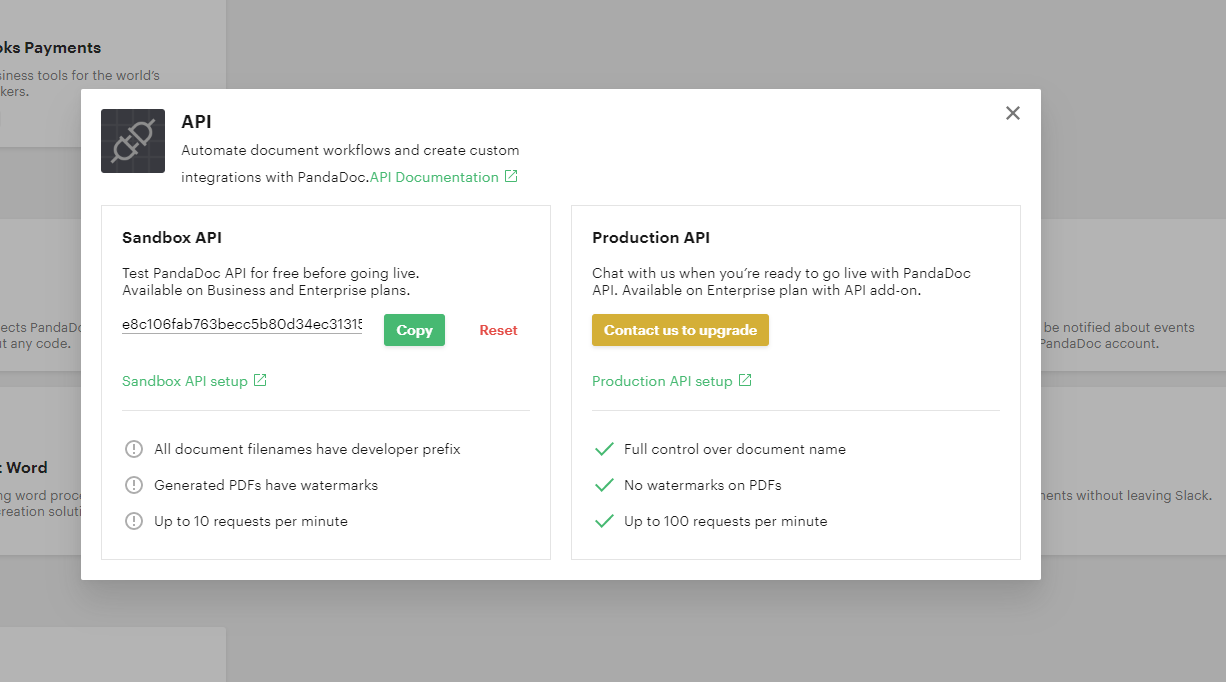1226x682 pixels.
Task: Click 'Generated PDFs have watermarks' text
Action: pos(266,485)
